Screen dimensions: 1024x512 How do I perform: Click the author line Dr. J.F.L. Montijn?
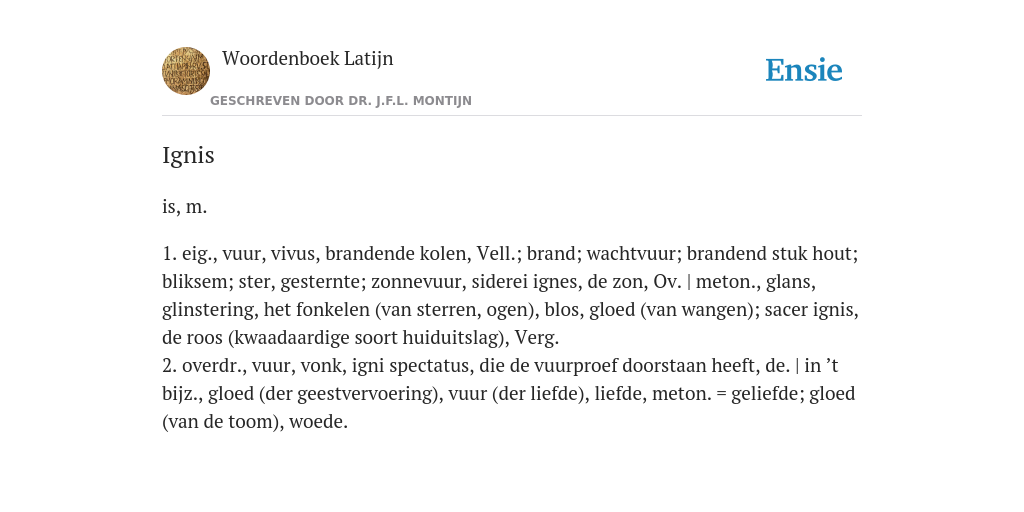[x=341, y=101]
